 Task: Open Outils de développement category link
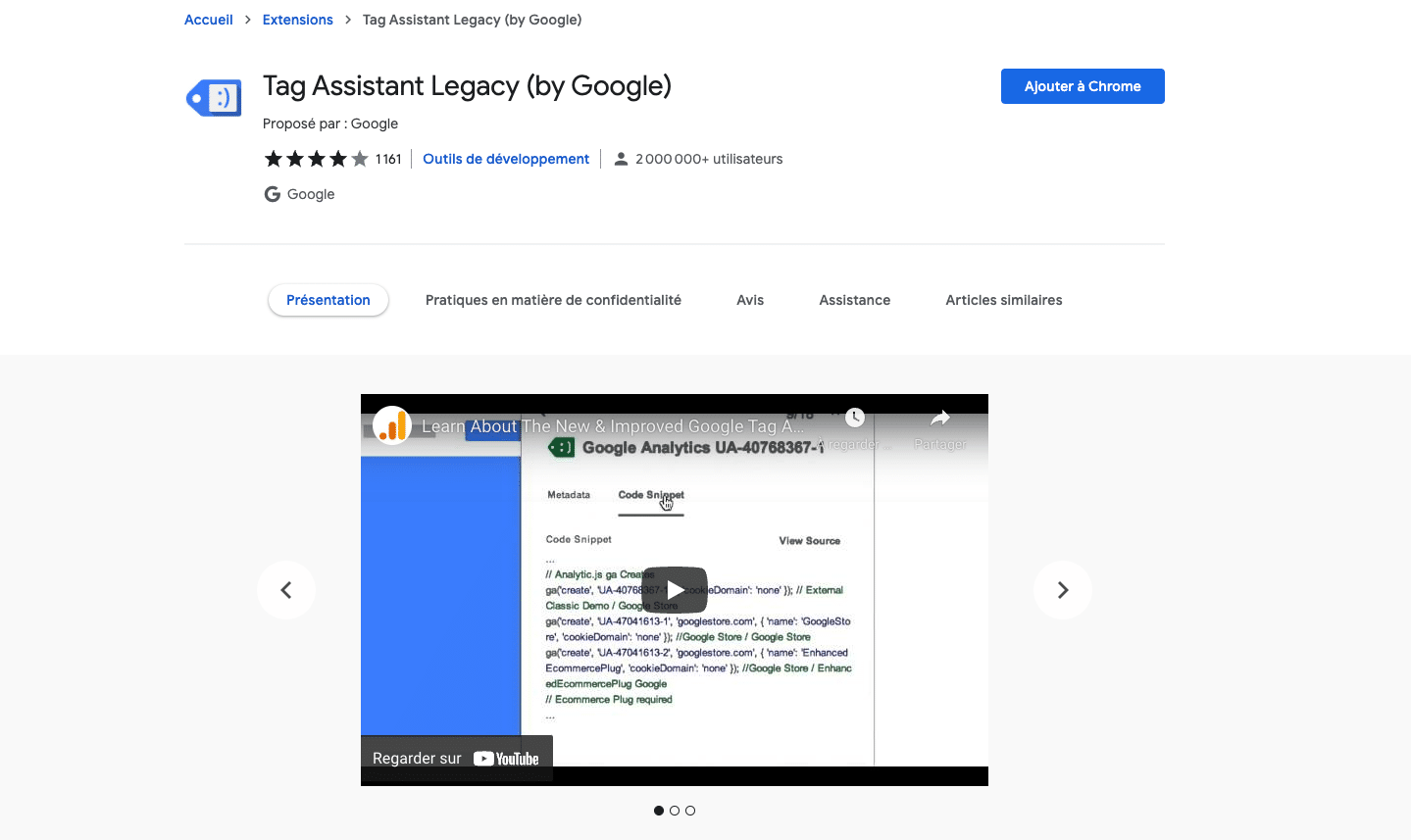coord(506,159)
